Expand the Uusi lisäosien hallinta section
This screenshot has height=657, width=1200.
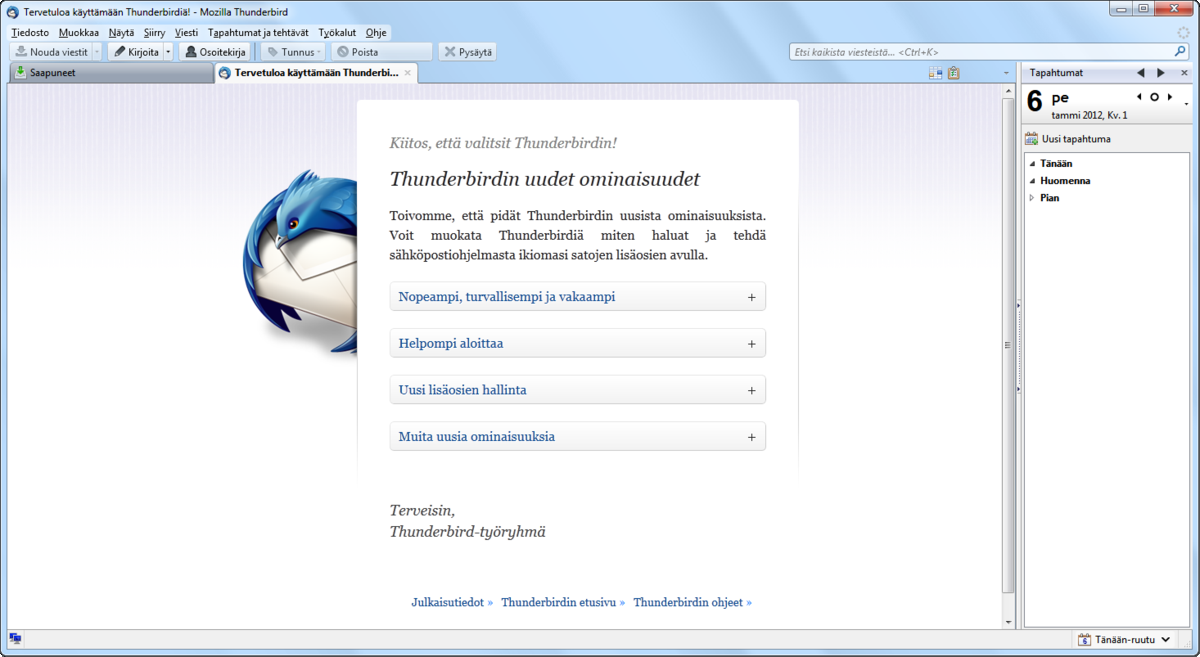click(x=578, y=390)
